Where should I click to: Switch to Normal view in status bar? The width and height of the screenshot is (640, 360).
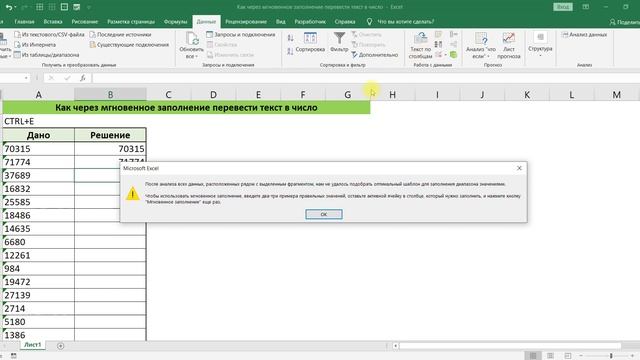click(533, 356)
